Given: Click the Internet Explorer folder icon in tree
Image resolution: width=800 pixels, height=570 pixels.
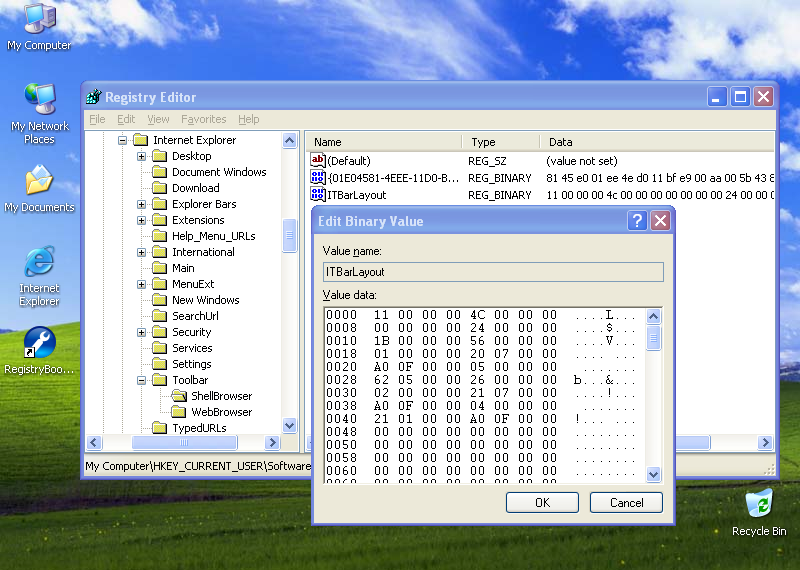Looking at the screenshot, I should (x=140, y=140).
